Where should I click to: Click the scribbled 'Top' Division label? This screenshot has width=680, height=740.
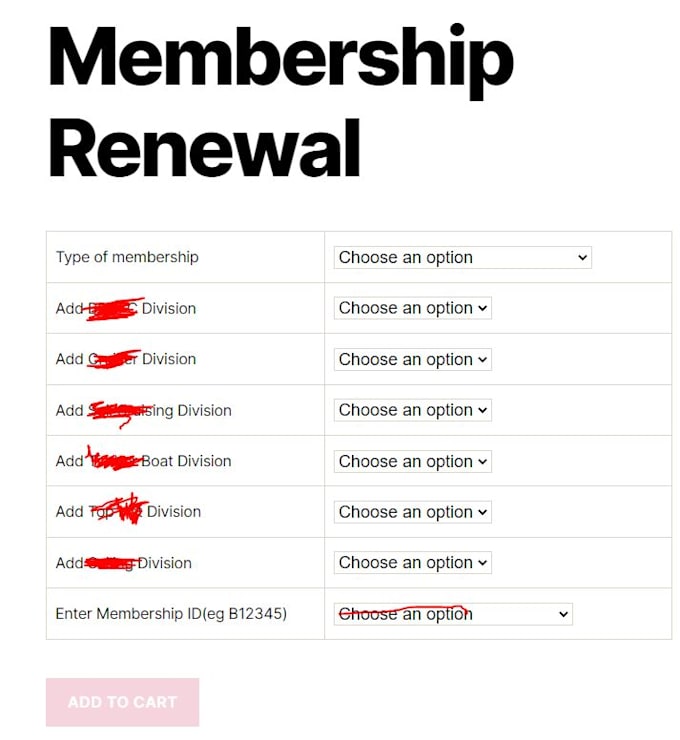(128, 512)
